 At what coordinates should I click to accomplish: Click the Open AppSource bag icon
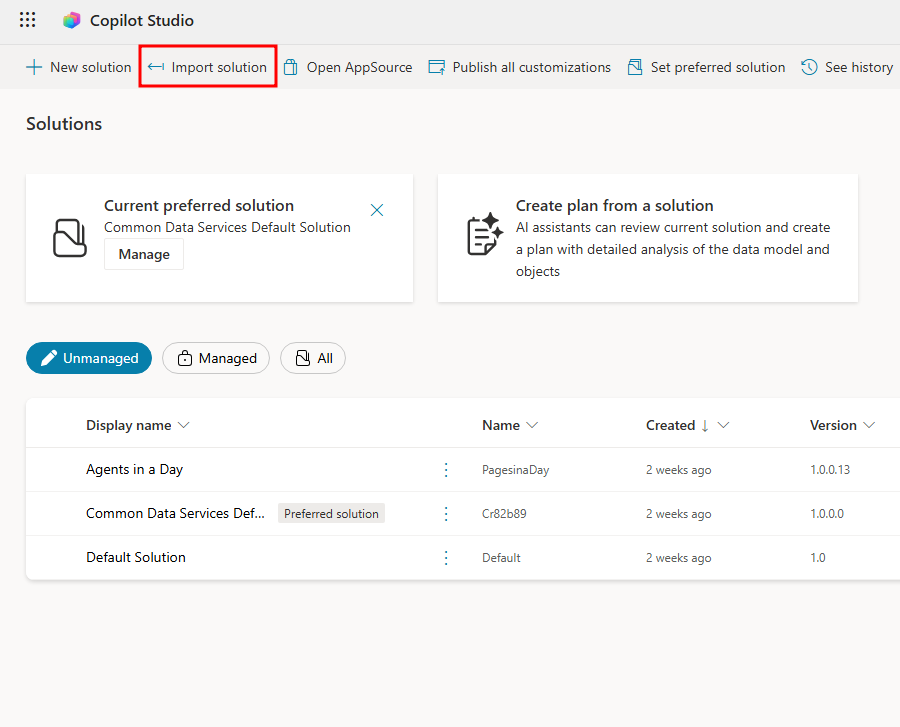pos(291,67)
